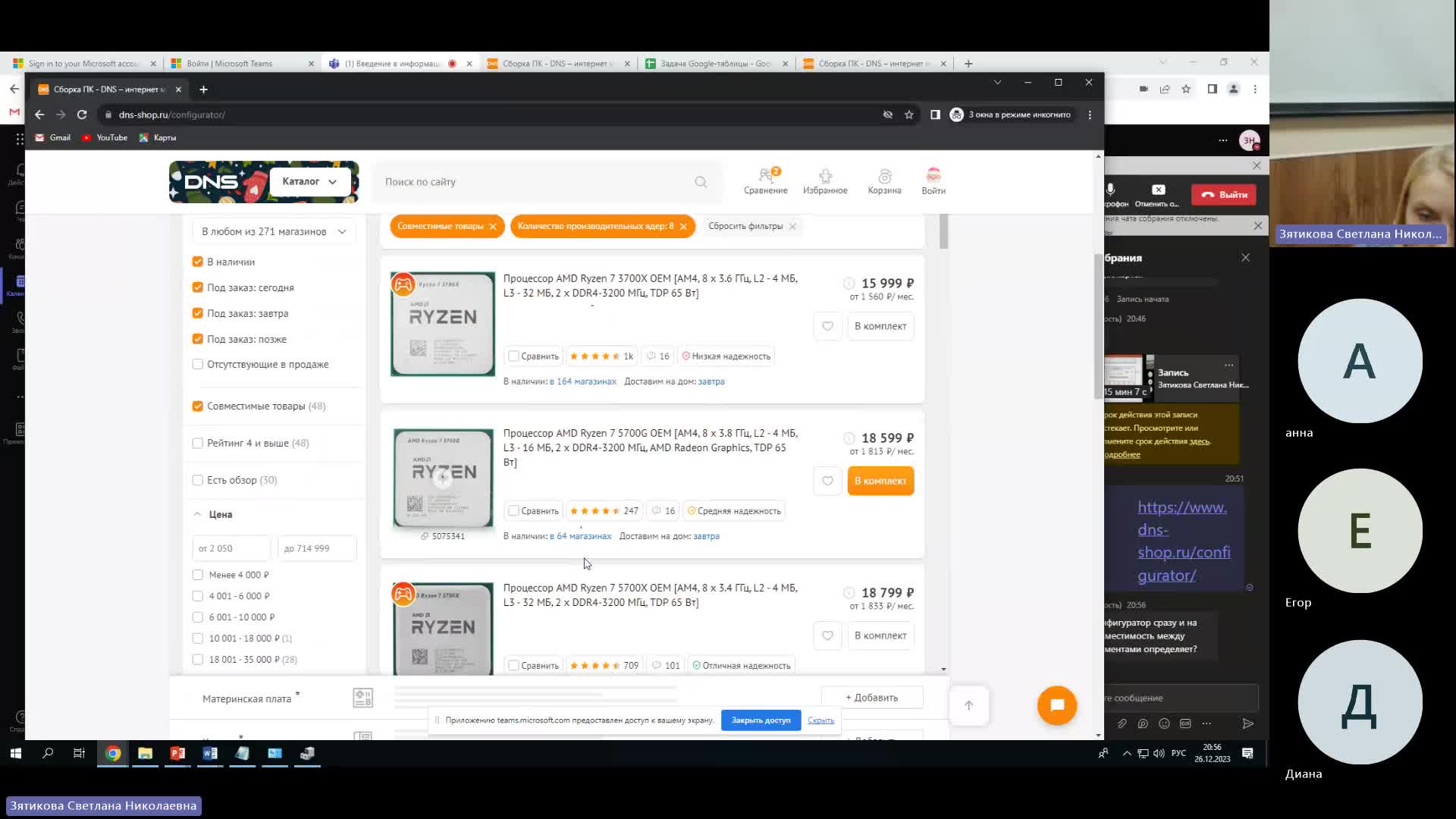Open Избранное favorites icon
The width and height of the screenshot is (1456, 819).
(x=825, y=181)
